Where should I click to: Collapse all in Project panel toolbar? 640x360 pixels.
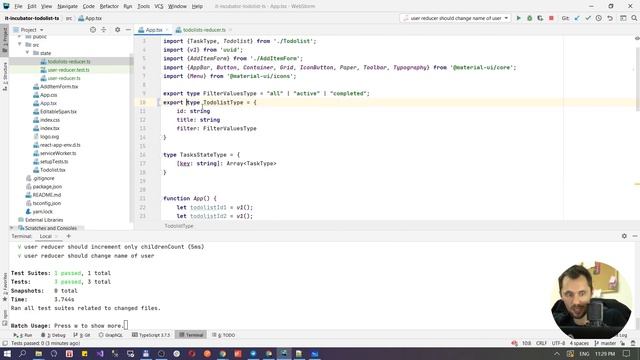click(104, 30)
